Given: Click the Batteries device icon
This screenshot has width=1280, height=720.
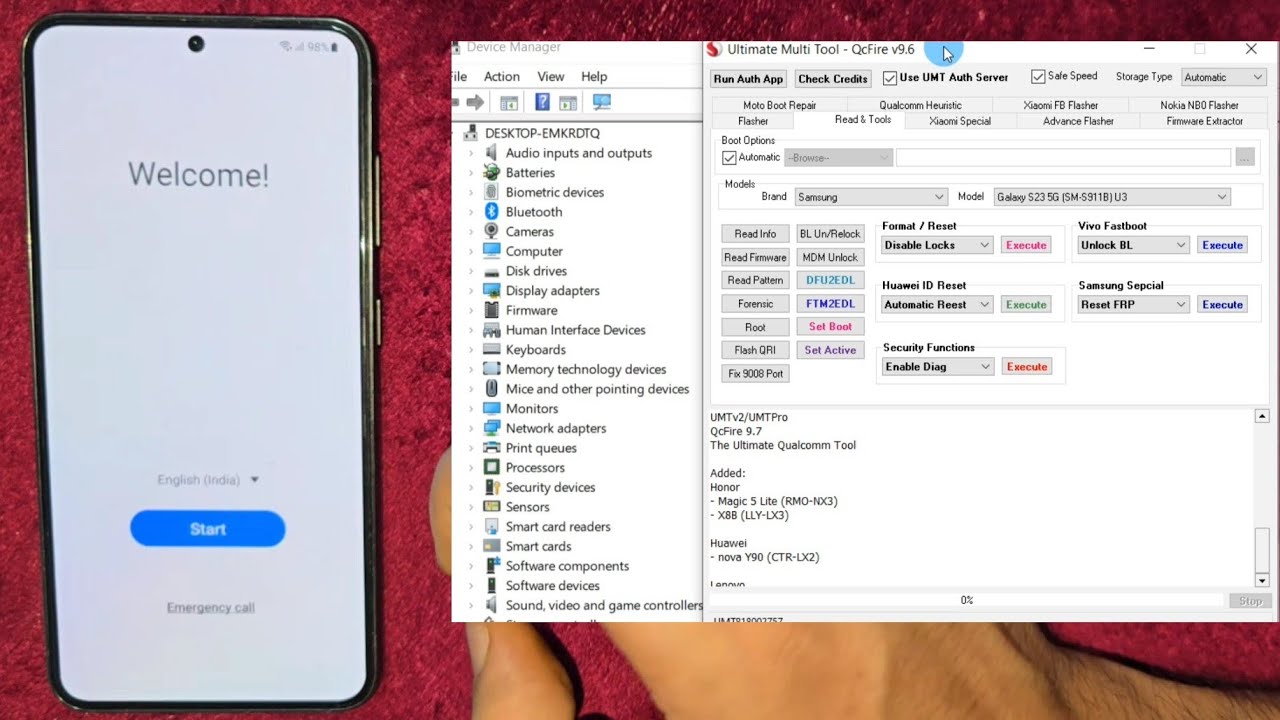Looking at the screenshot, I should 491,172.
